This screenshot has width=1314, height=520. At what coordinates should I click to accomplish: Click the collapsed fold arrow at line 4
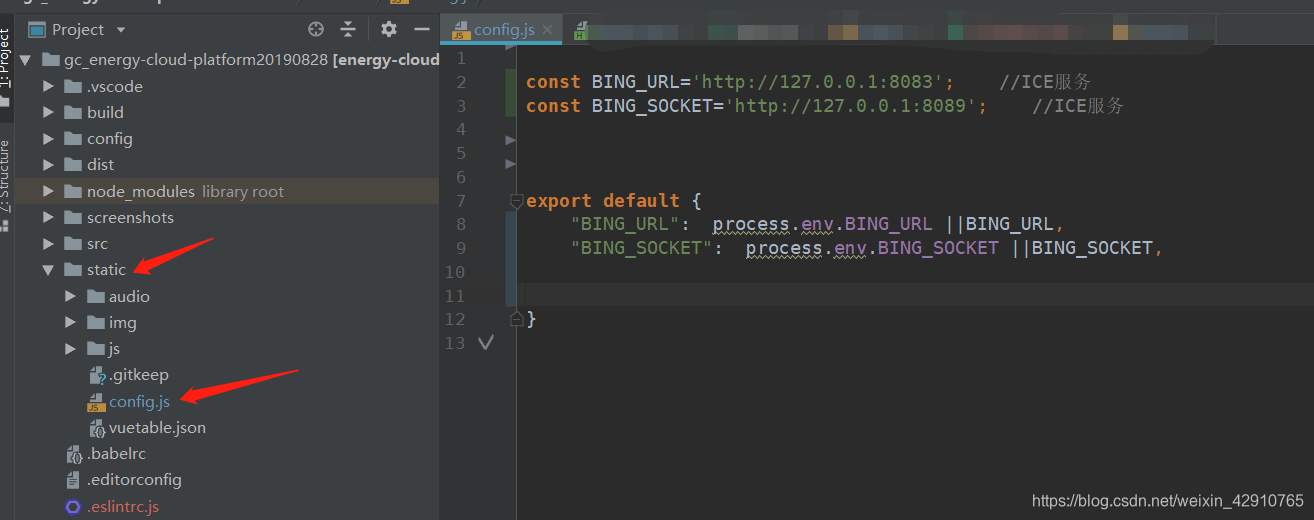(x=511, y=140)
